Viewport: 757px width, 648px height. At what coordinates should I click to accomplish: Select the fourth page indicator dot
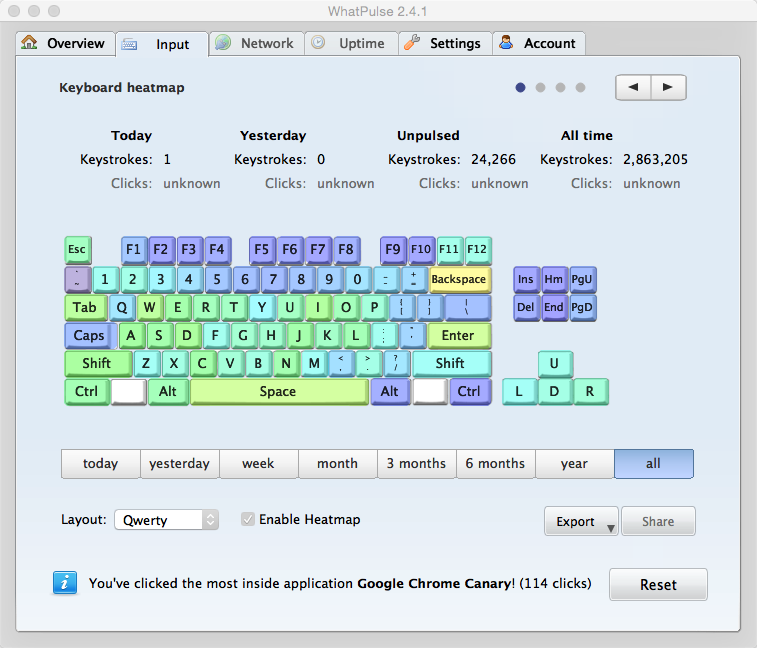(x=580, y=87)
